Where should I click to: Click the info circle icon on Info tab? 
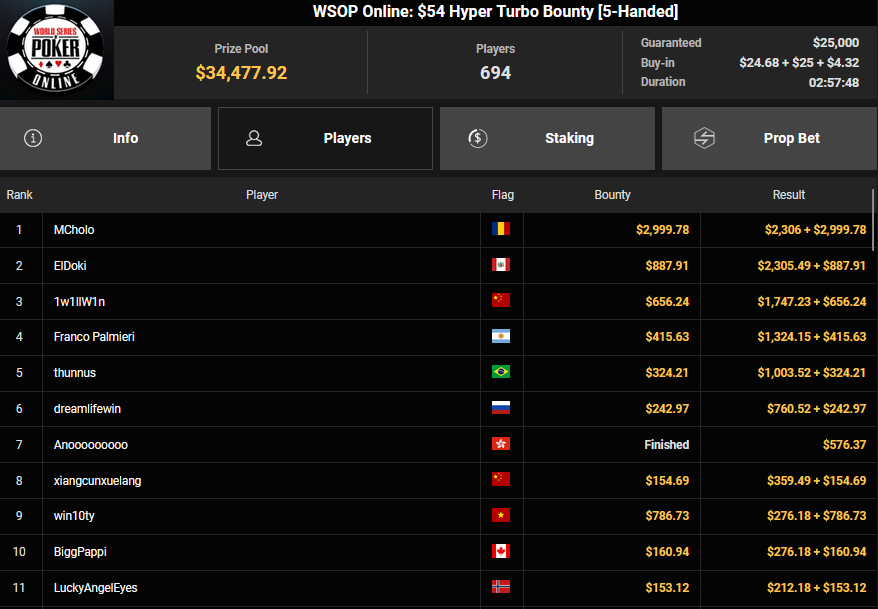[x=33, y=139]
